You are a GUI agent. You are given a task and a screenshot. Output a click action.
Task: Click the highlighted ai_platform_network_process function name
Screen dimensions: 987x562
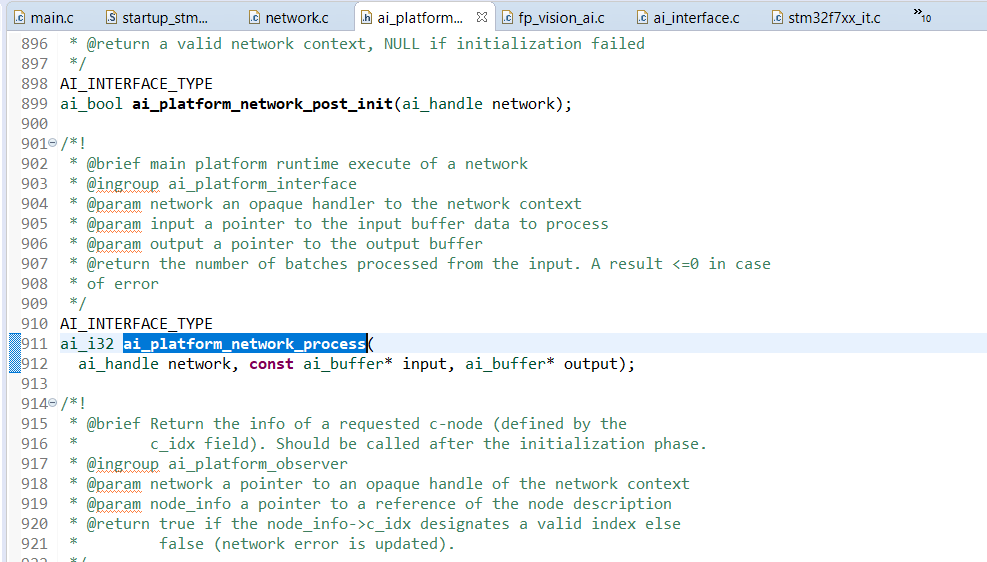244,344
